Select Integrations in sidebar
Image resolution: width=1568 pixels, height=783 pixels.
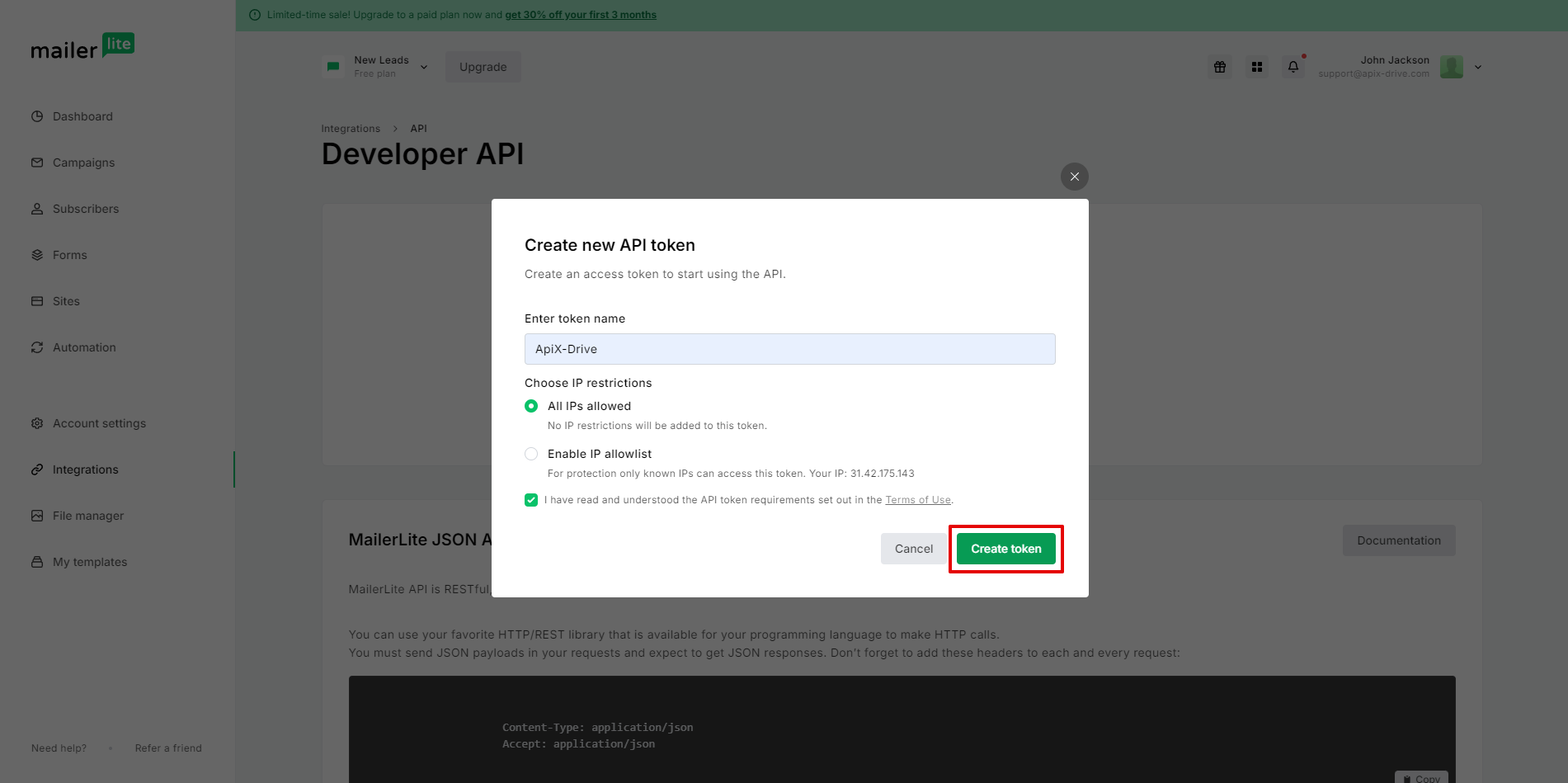point(86,469)
